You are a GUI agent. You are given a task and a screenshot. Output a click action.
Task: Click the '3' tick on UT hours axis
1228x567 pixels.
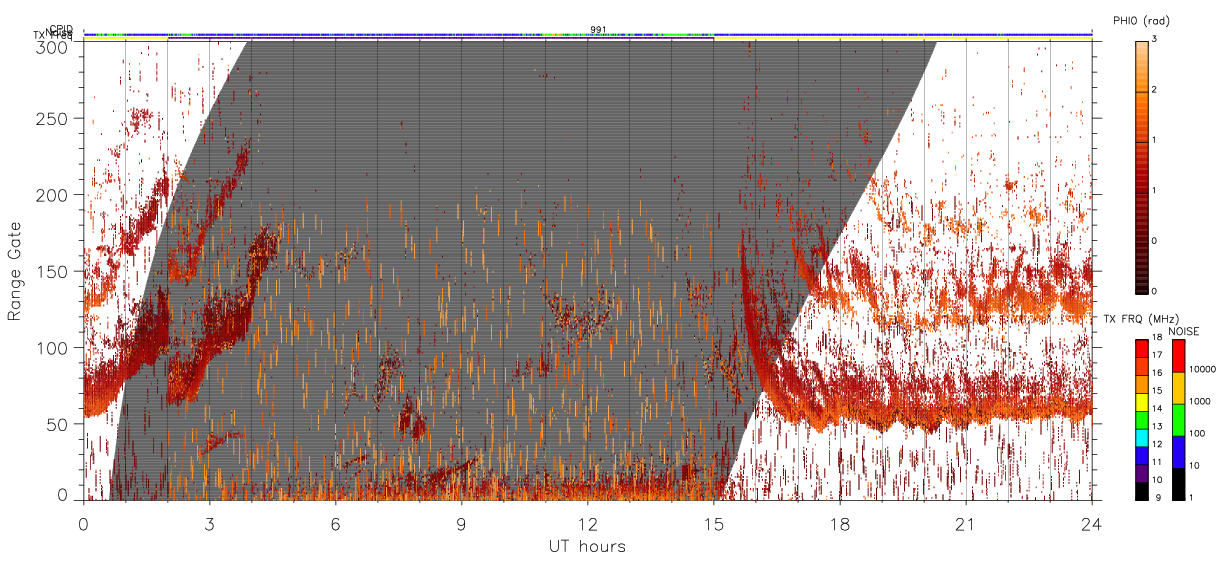pos(210,523)
